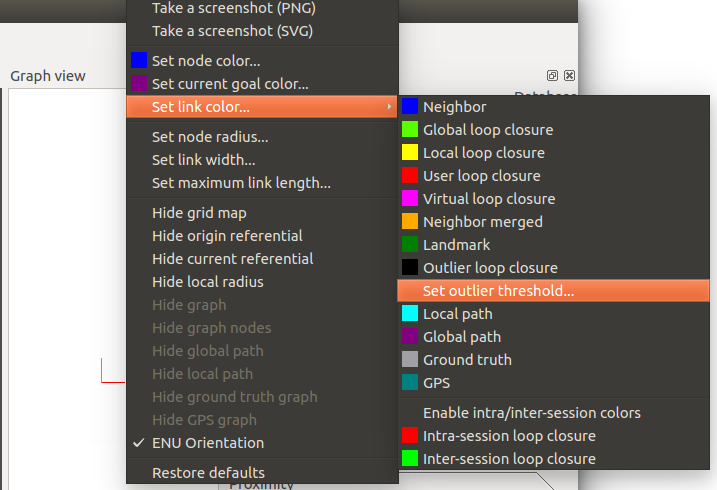Open Set maximum link length option
717x490 pixels.
(241, 183)
